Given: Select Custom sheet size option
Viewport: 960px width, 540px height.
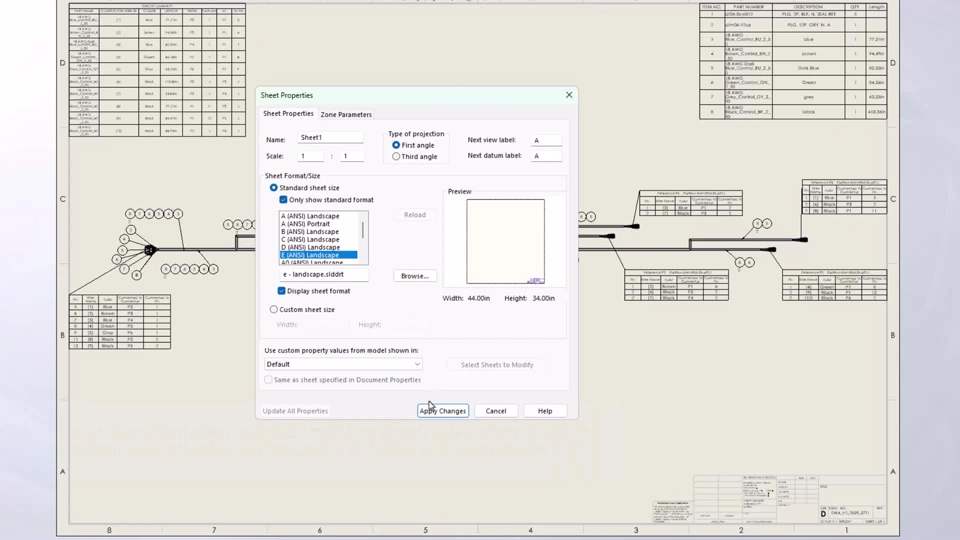Looking at the screenshot, I should pos(274,310).
